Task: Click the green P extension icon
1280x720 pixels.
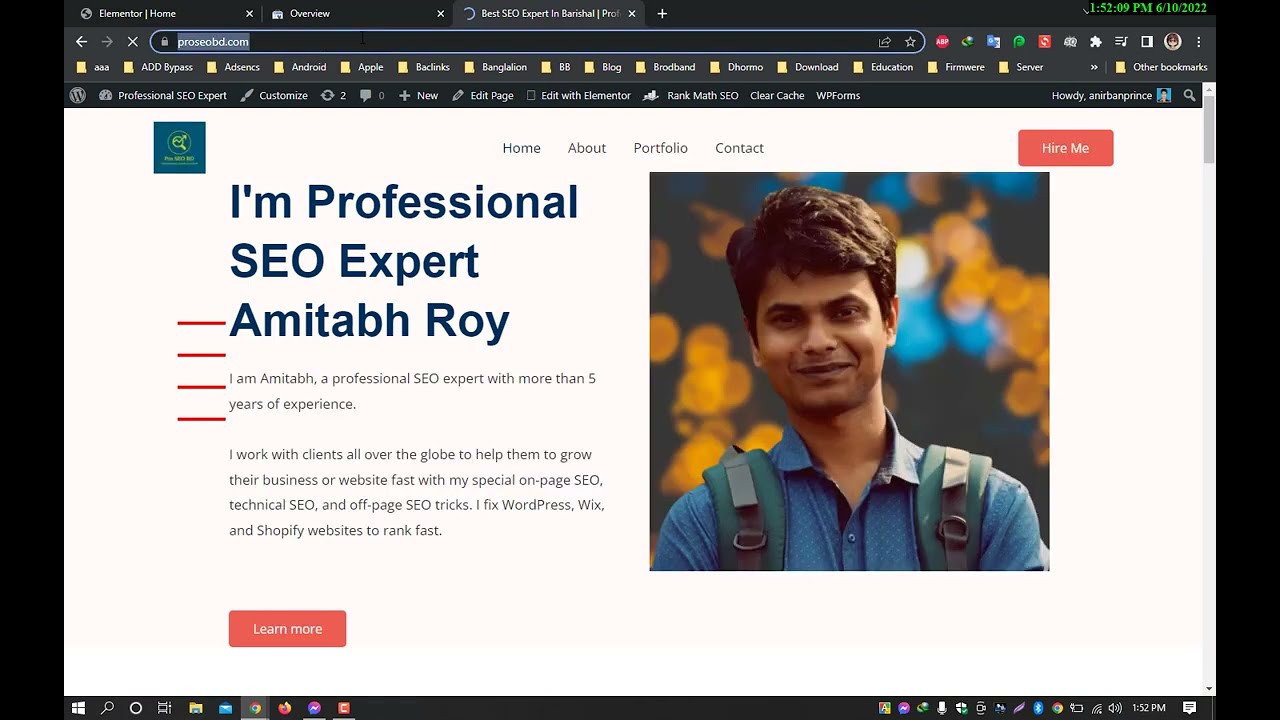Action: click(x=1019, y=42)
